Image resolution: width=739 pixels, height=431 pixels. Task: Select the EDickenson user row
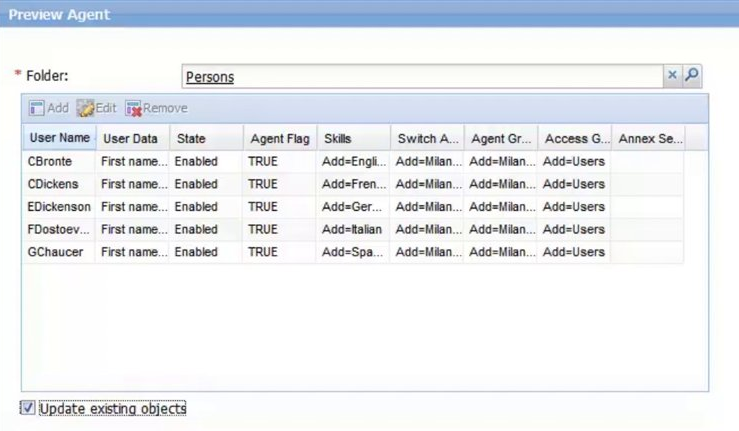(60, 207)
